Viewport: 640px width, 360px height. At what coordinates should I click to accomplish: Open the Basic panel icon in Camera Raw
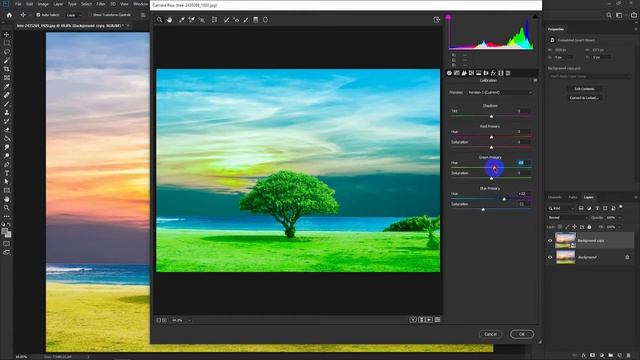pyautogui.click(x=449, y=73)
